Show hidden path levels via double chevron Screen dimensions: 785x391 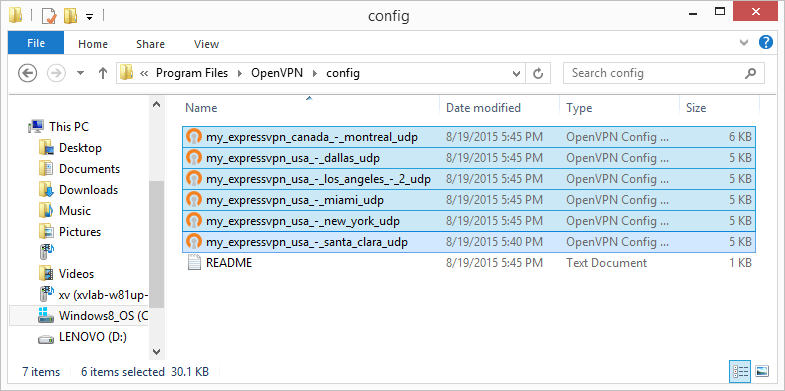coord(144,74)
